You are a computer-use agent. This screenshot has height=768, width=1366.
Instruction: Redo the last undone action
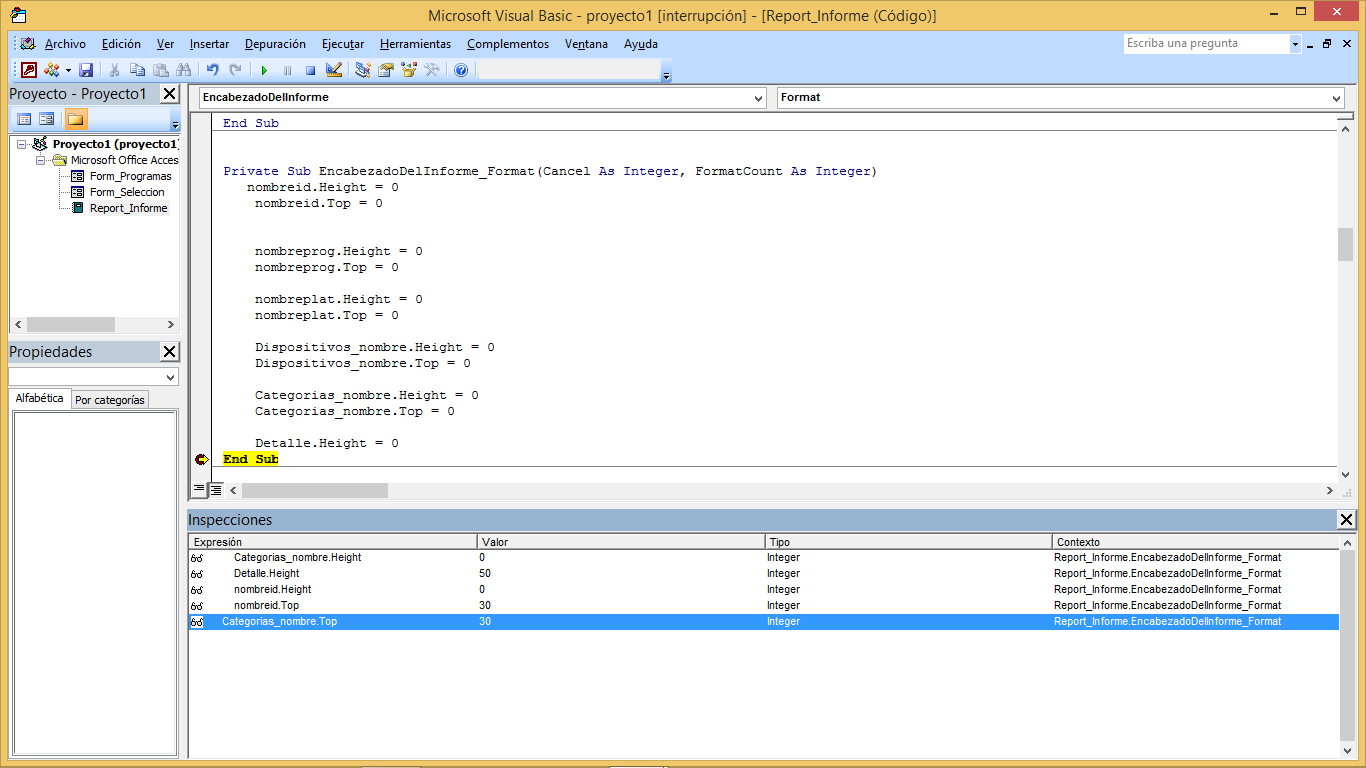[x=235, y=70]
